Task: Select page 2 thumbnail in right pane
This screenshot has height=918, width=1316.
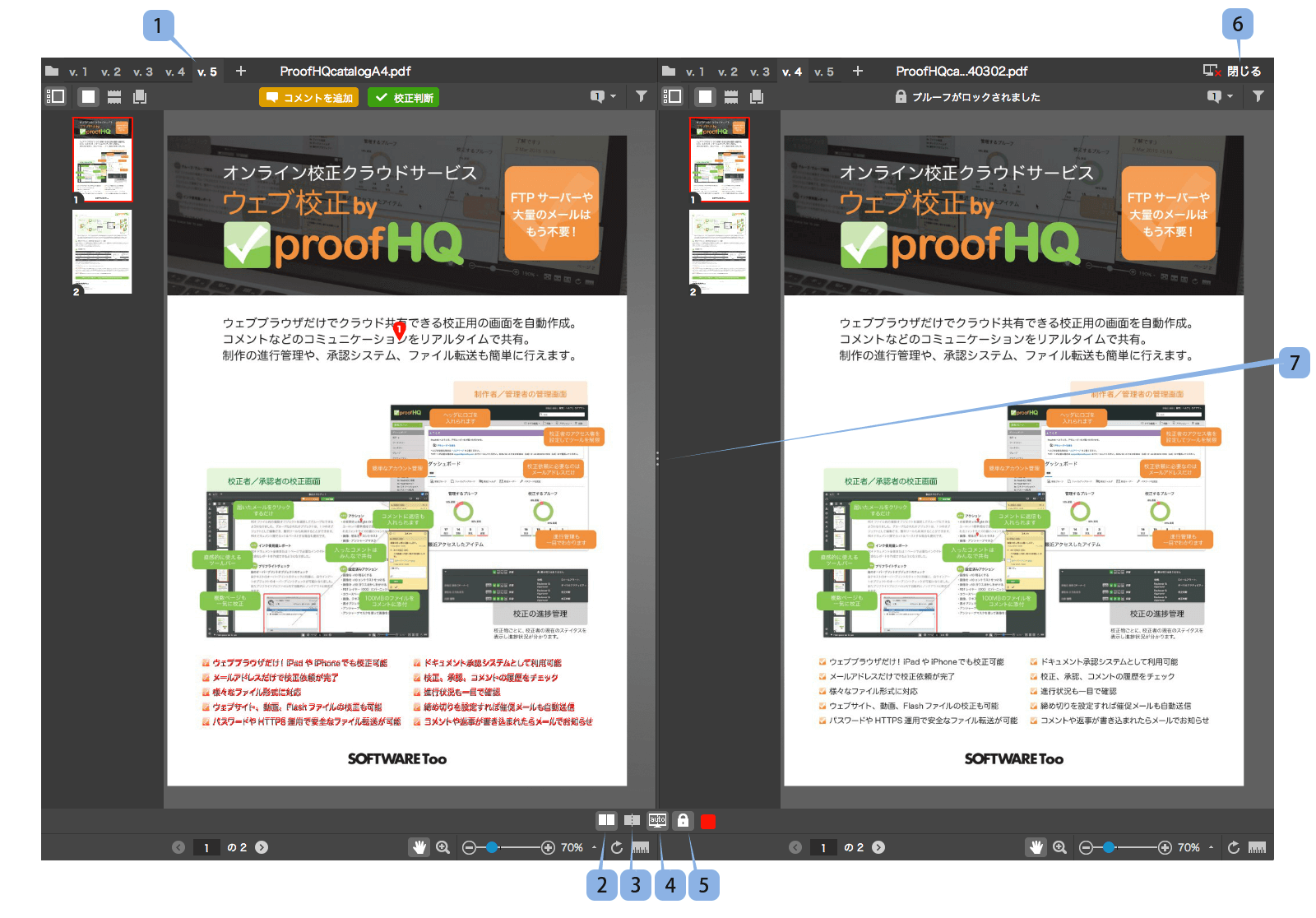Action: click(719, 252)
